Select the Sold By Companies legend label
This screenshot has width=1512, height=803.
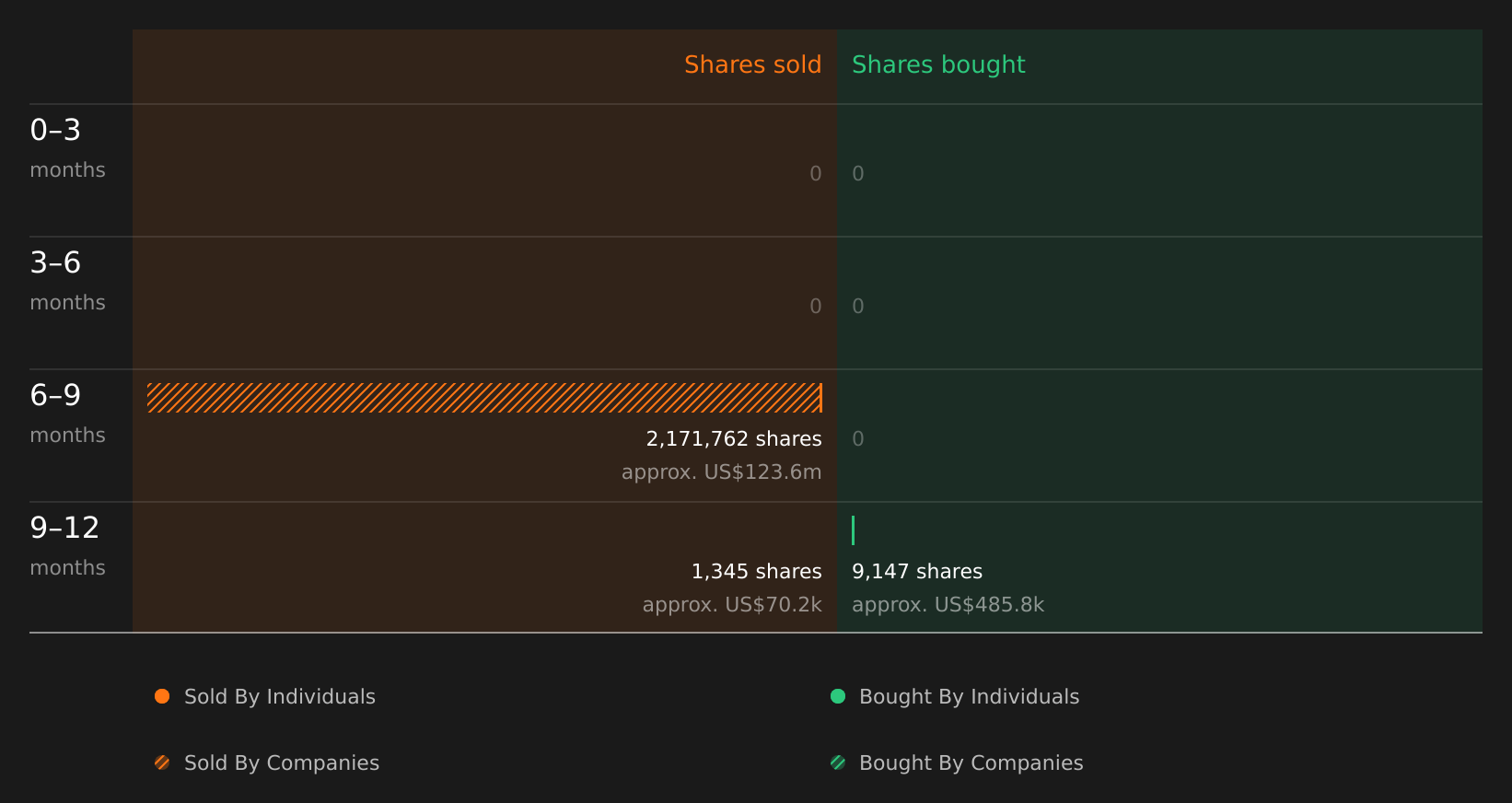282,763
